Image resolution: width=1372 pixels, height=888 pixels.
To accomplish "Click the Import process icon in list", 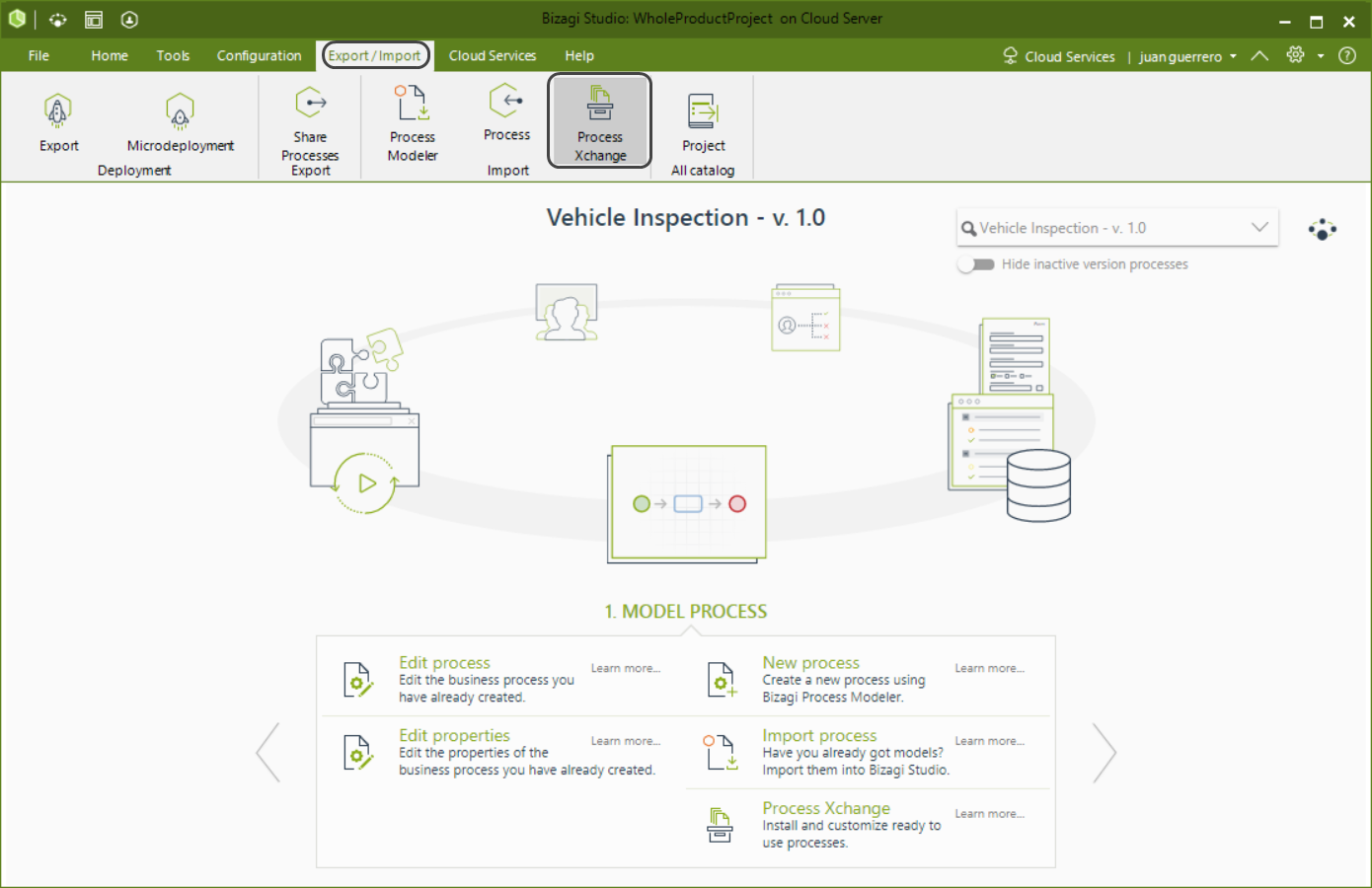I will pos(721,753).
